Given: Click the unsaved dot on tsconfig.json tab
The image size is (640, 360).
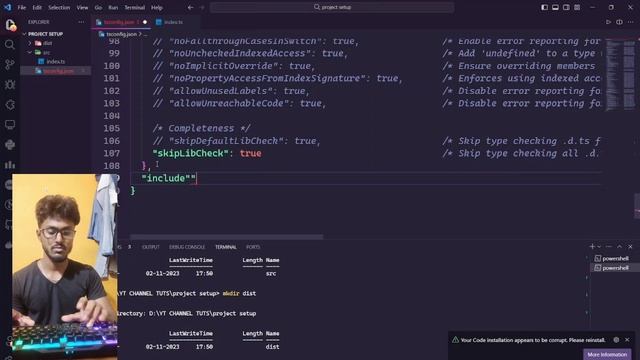Looking at the screenshot, I should (x=145, y=22).
